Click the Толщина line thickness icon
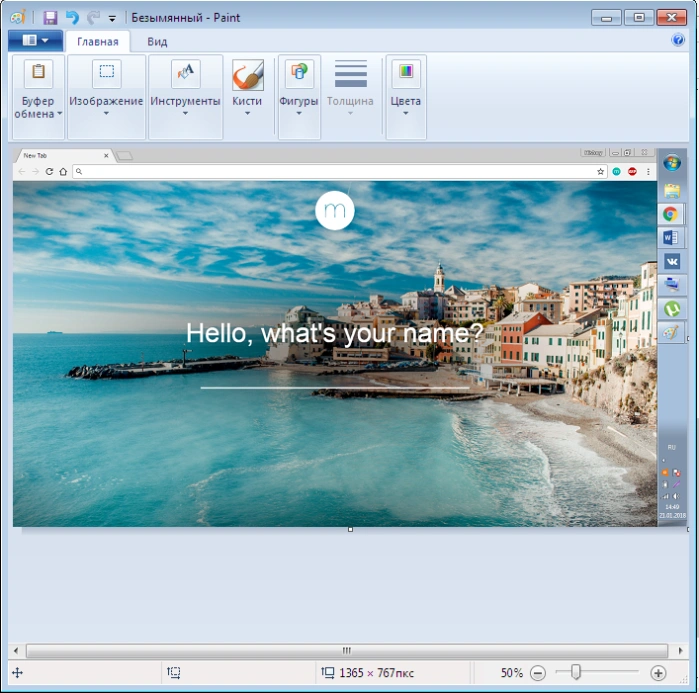 [351, 74]
